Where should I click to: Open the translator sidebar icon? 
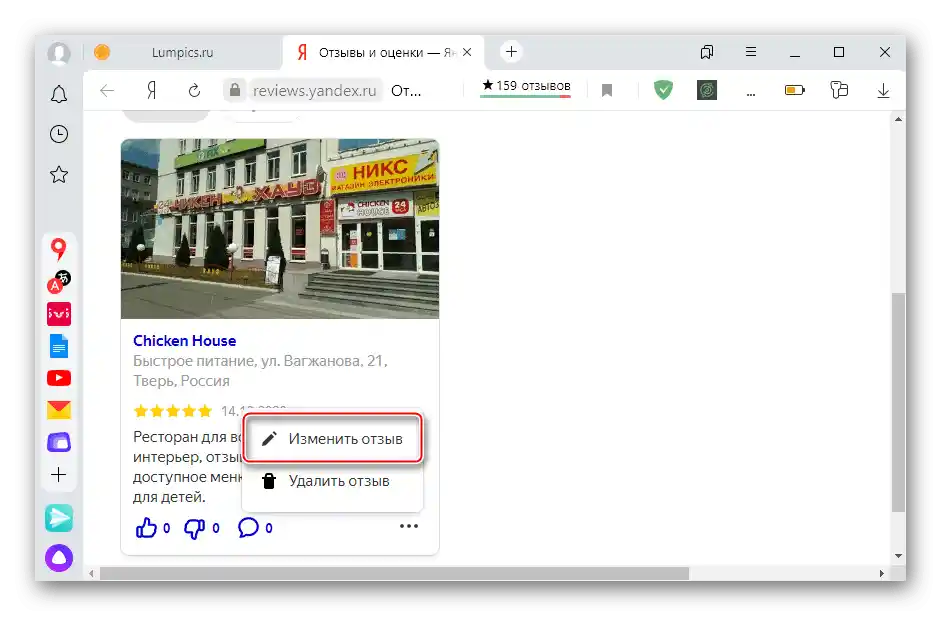[59, 282]
